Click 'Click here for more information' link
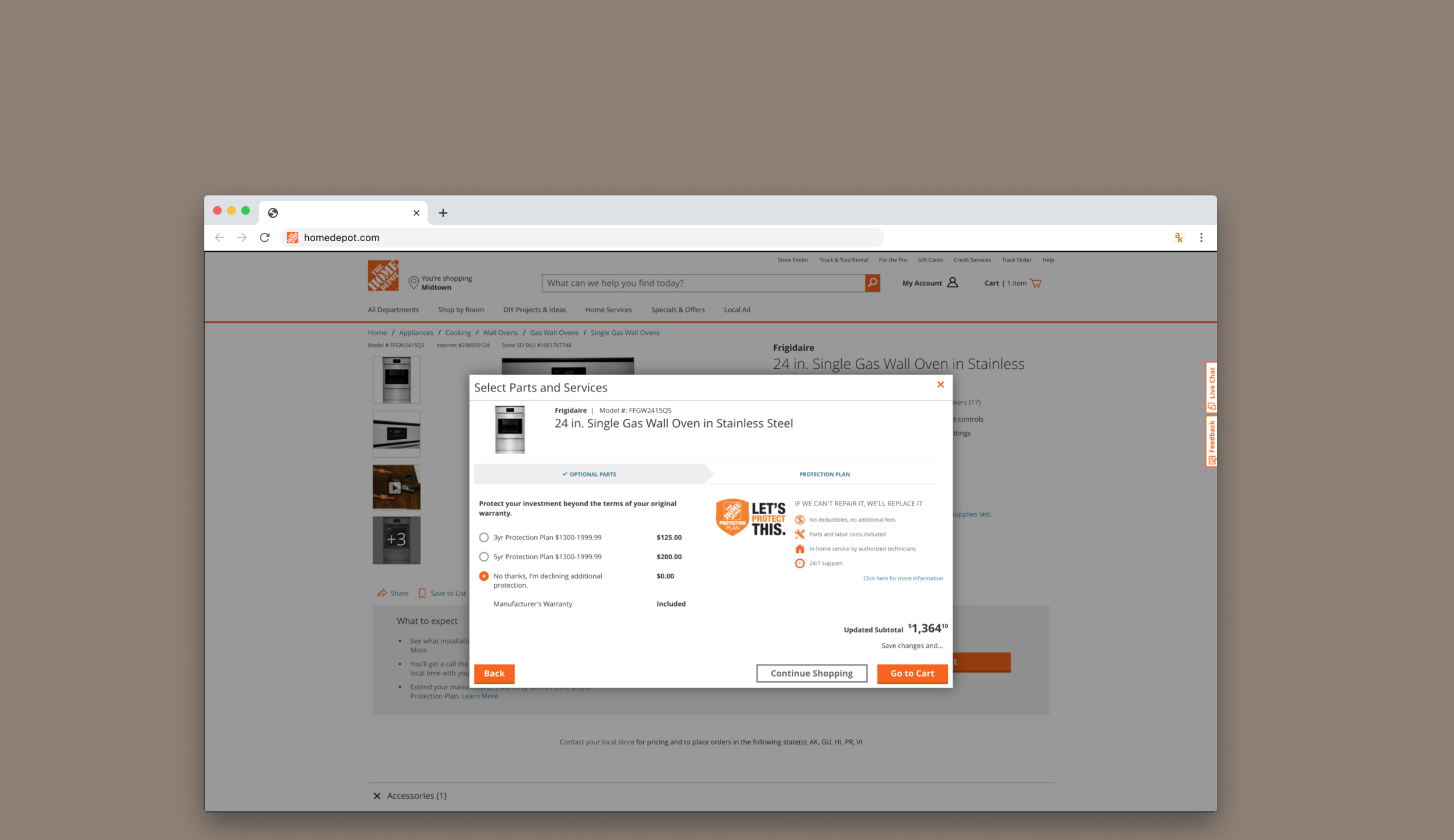The width and height of the screenshot is (1454, 840). 903,578
